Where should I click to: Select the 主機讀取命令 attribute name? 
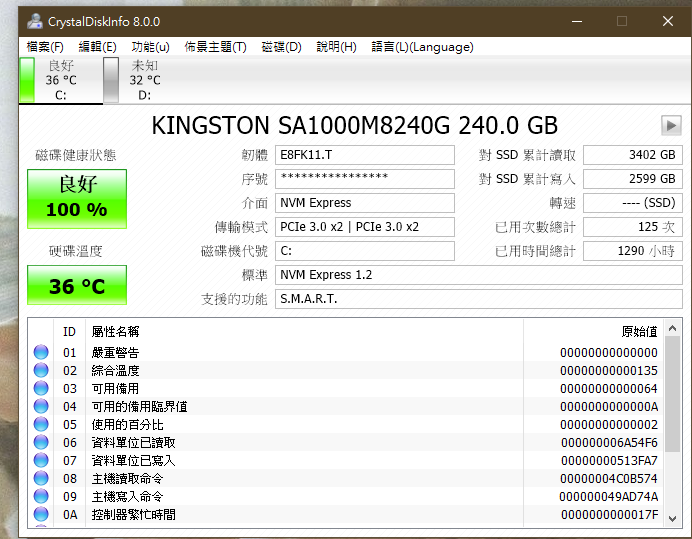(128, 479)
